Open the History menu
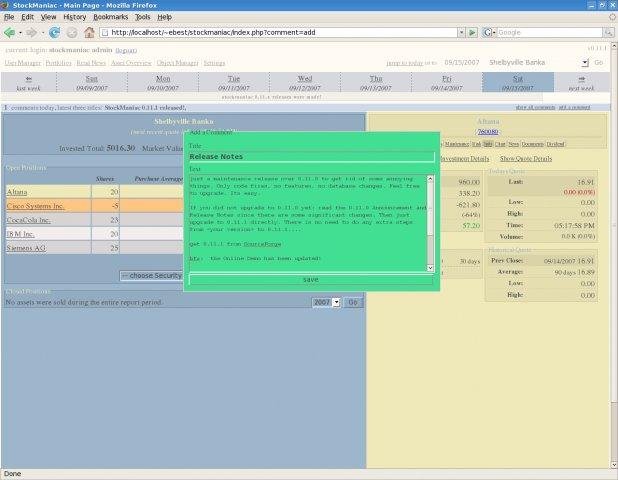 click(x=74, y=17)
